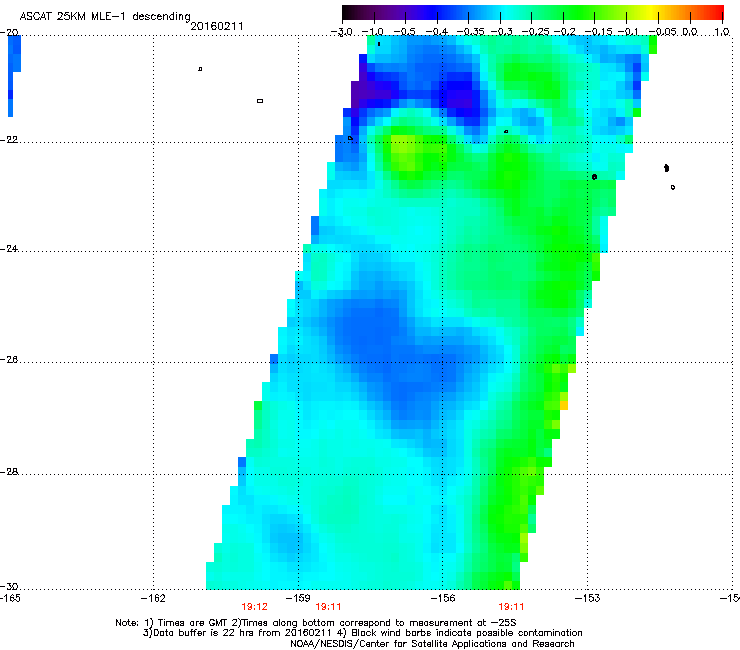The height and width of the screenshot is (650, 740).
Task: Click the -24 latitude axis label
Action: point(9,248)
